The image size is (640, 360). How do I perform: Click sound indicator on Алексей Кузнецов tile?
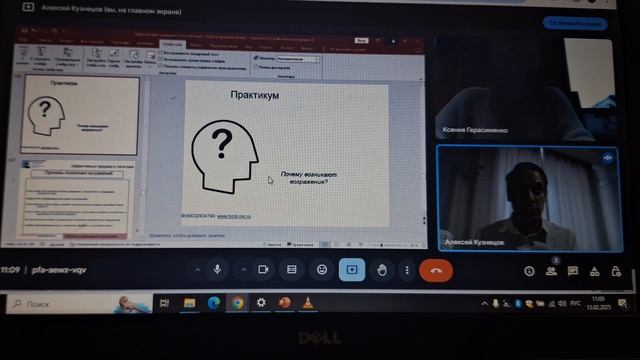tap(608, 157)
